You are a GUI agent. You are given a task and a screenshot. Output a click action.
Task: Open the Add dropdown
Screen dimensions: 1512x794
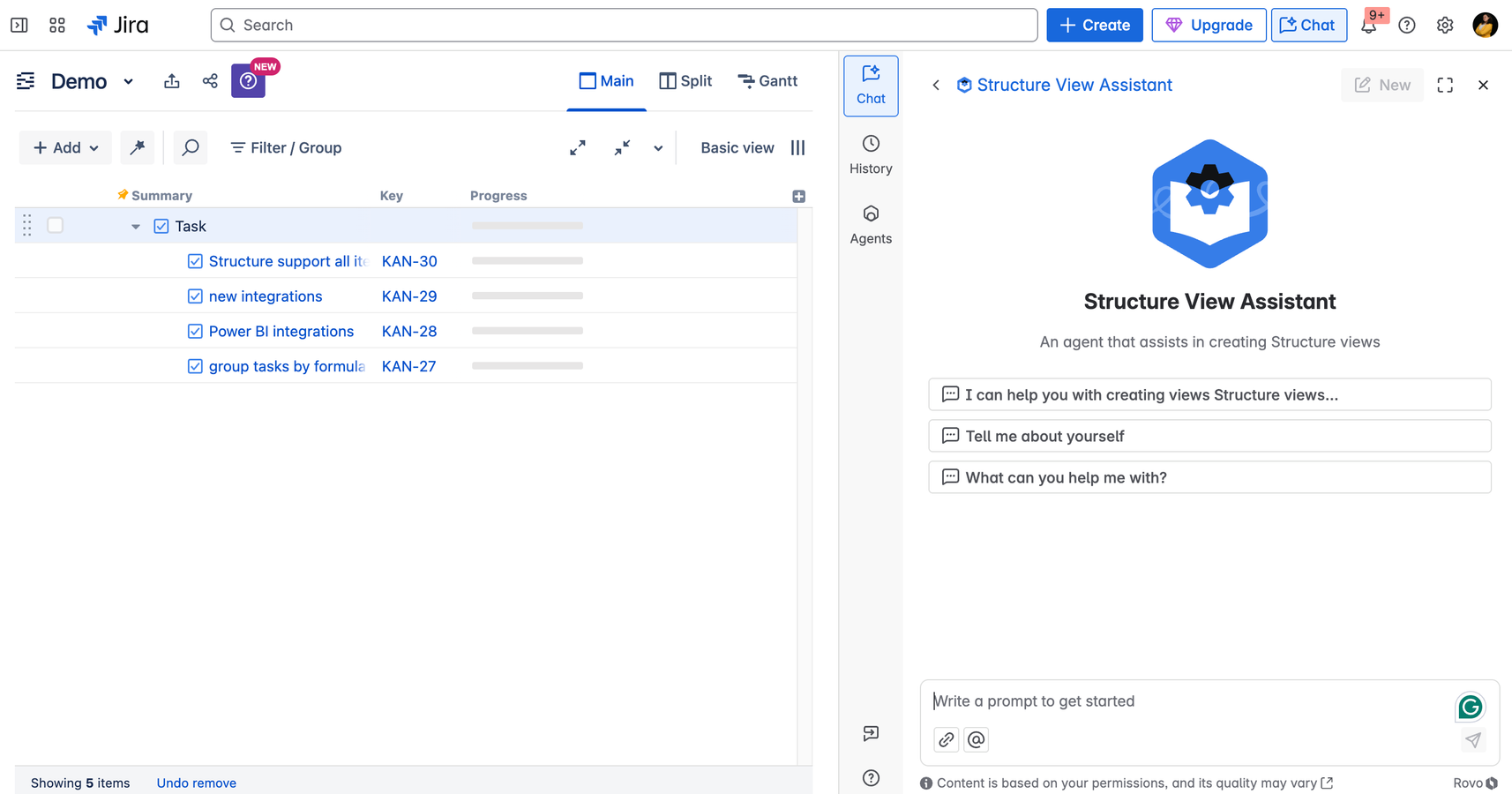coord(65,147)
